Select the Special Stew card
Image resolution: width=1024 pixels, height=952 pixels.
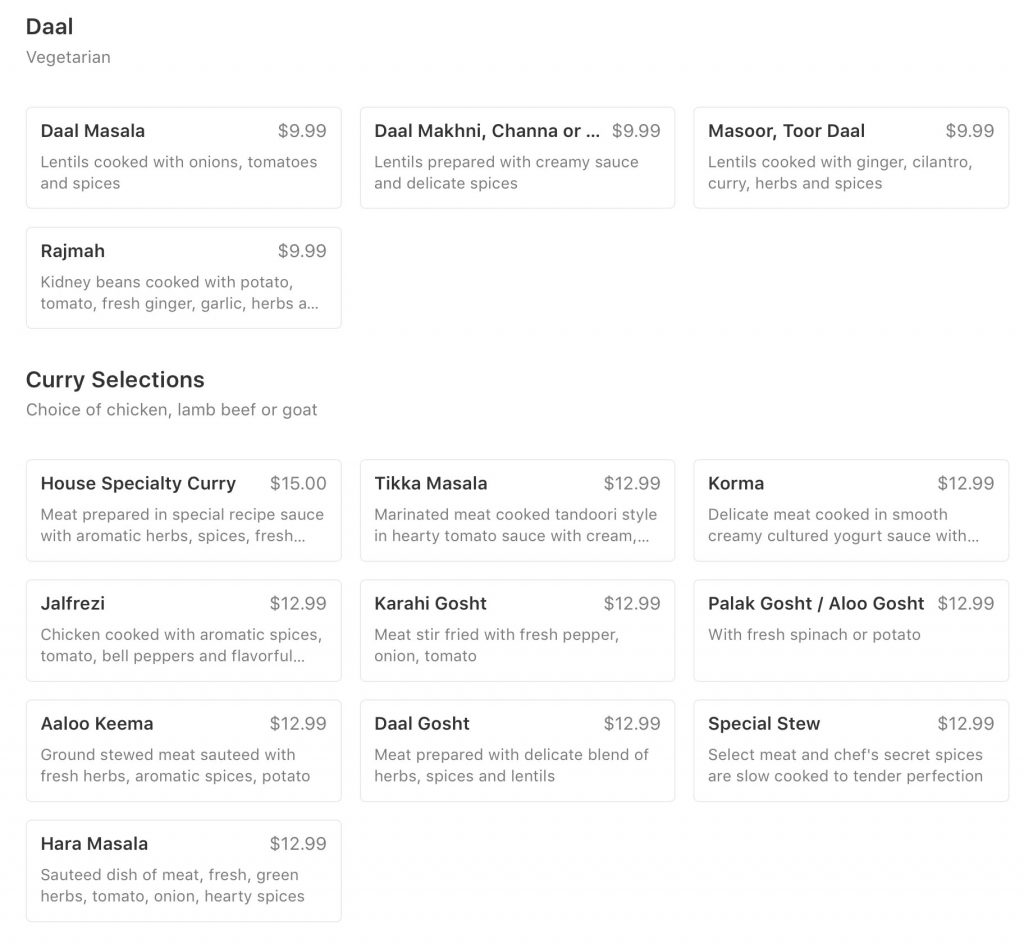pos(851,750)
